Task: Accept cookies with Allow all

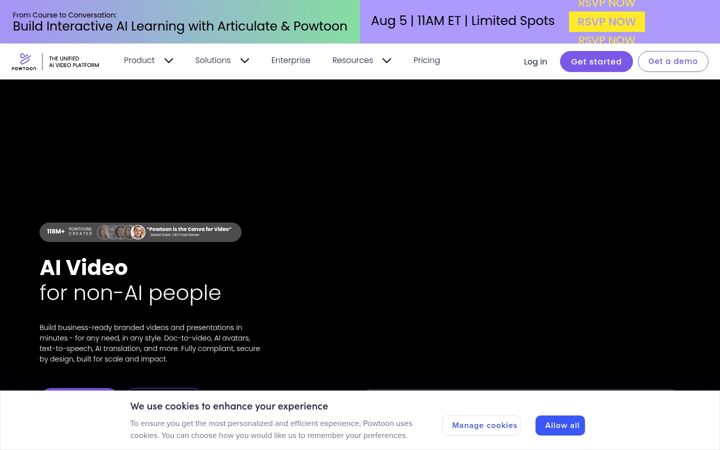Action: pos(562,426)
